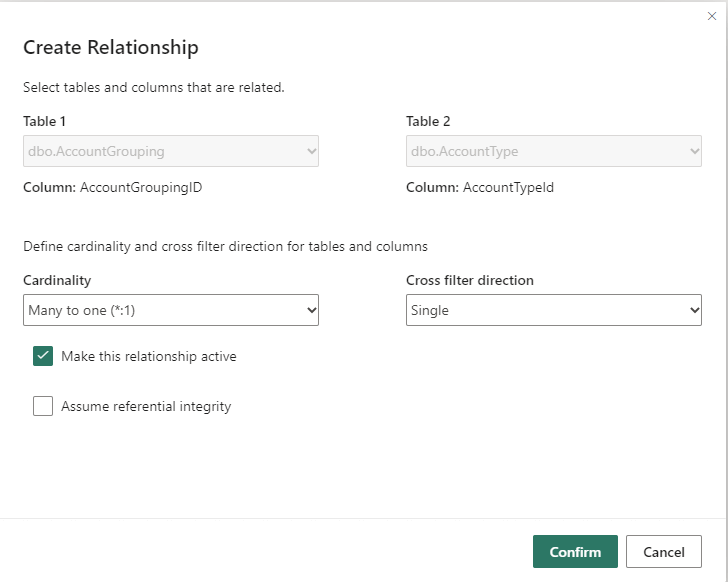Click the Column: AccountGroupingID text
This screenshot has width=728, height=582.
coord(113,187)
